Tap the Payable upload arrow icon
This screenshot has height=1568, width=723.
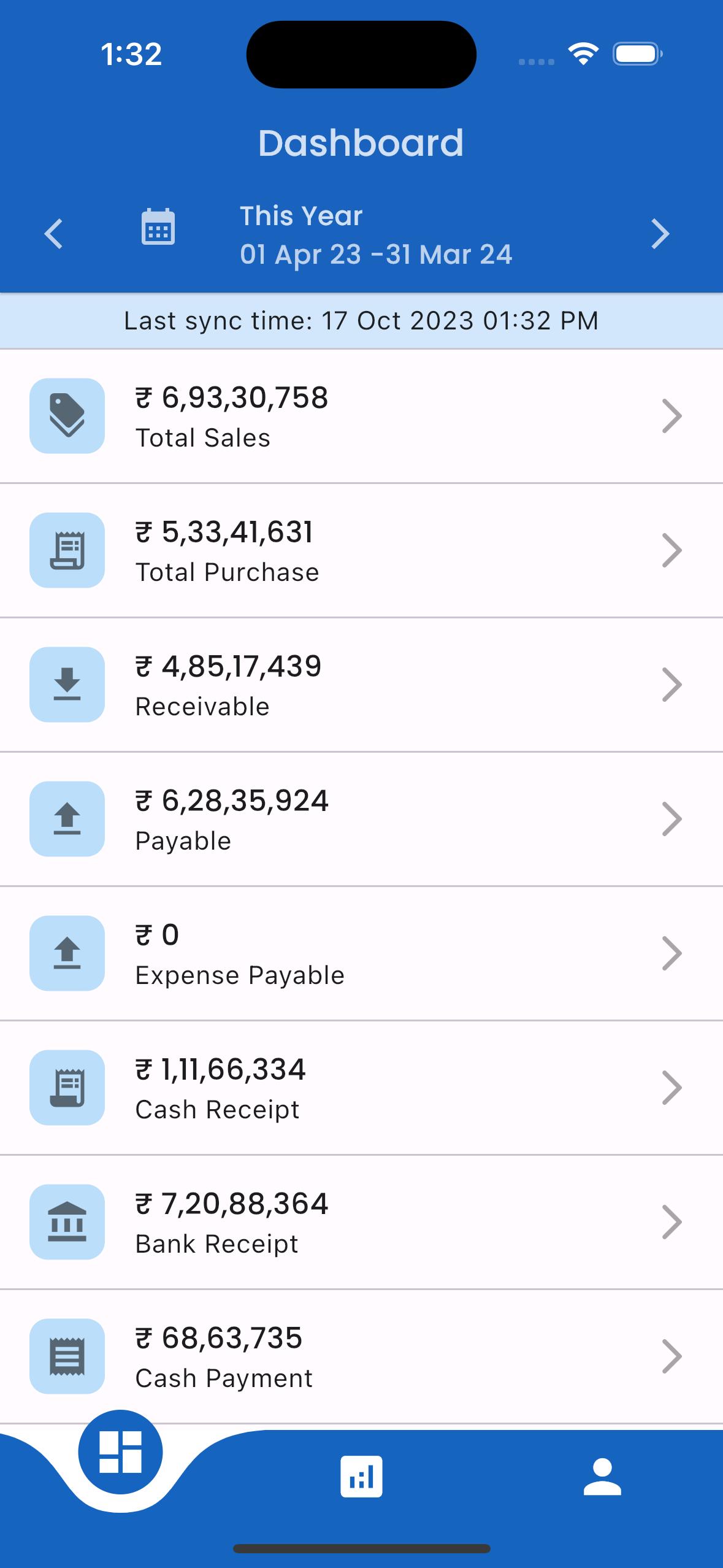(67, 819)
